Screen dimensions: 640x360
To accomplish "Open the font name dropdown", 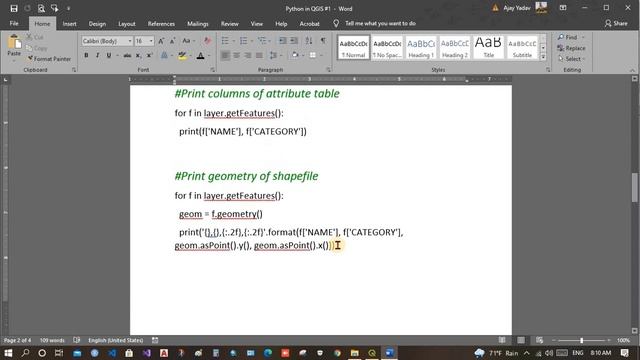I will [x=130, y=41].
